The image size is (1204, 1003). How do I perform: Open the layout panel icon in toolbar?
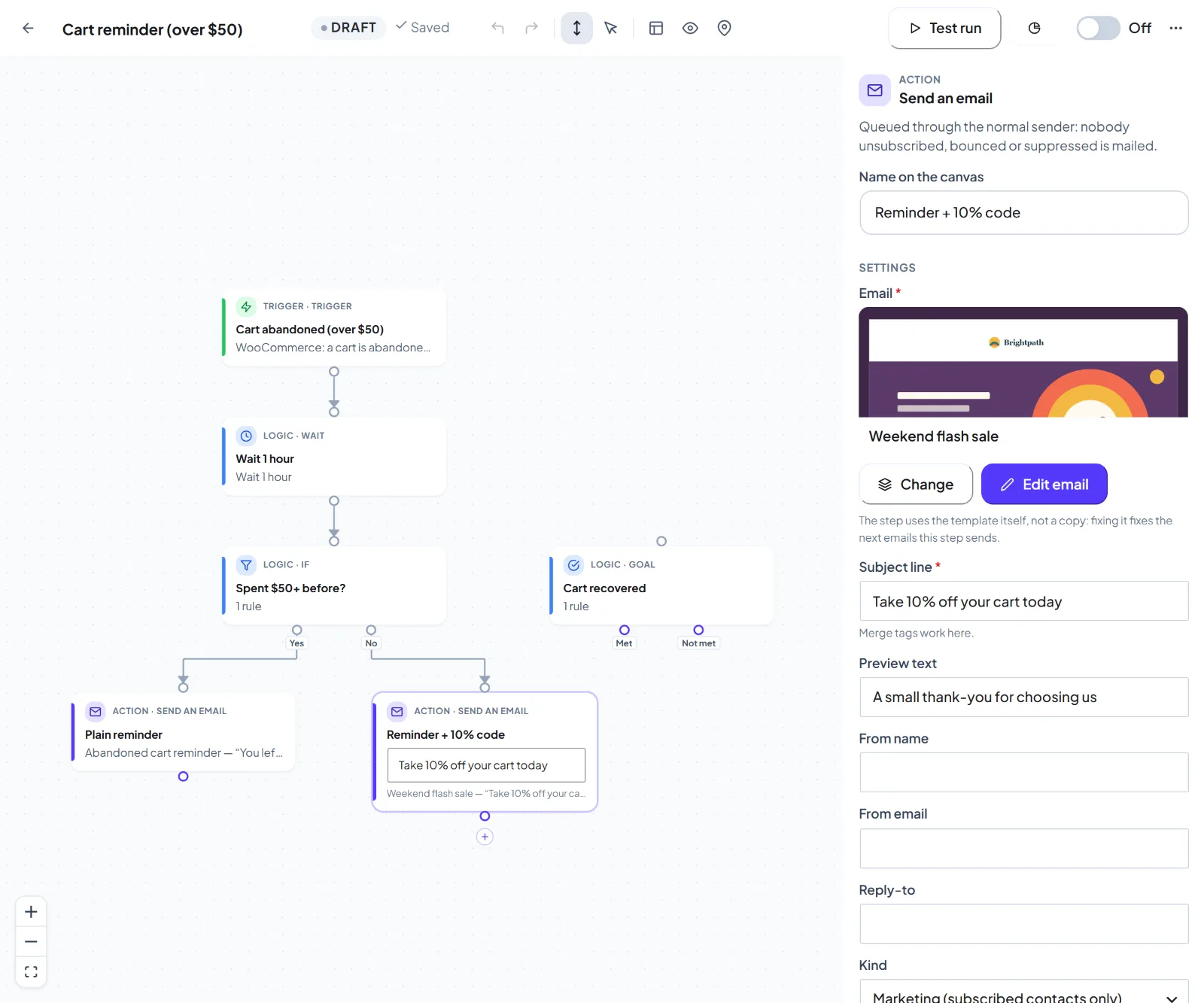(x=656, y=28)
